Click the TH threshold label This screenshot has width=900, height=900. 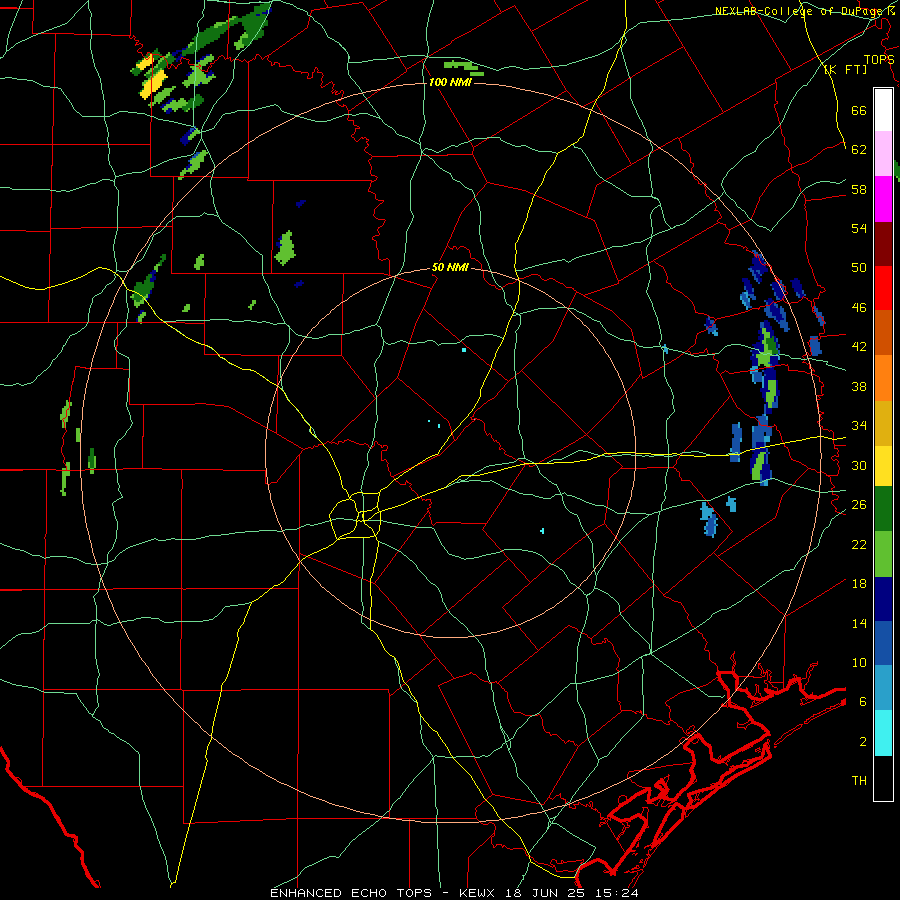pyautogui.click(x=859, y=781)
